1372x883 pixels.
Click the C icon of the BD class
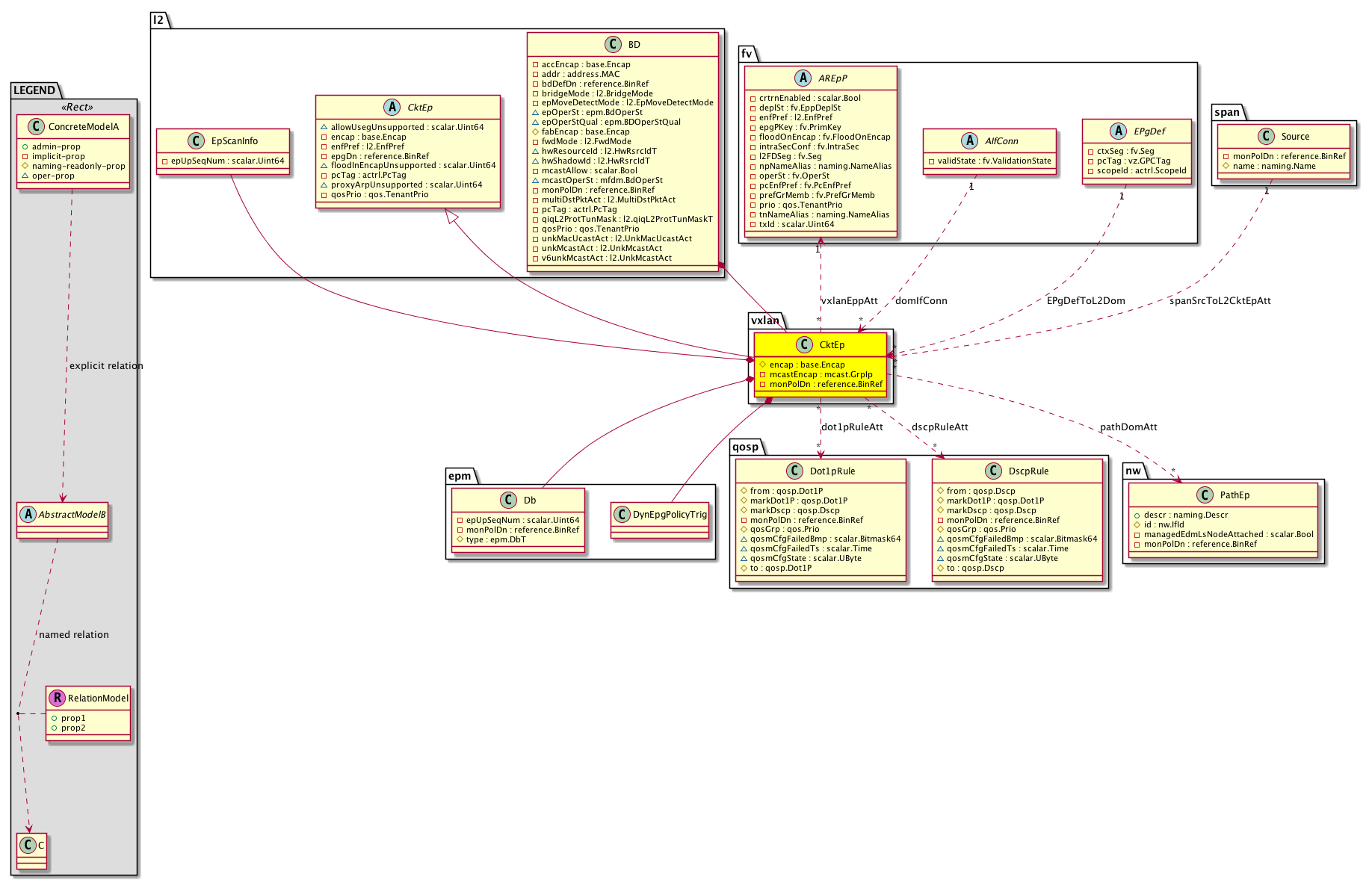coord(613,44)
